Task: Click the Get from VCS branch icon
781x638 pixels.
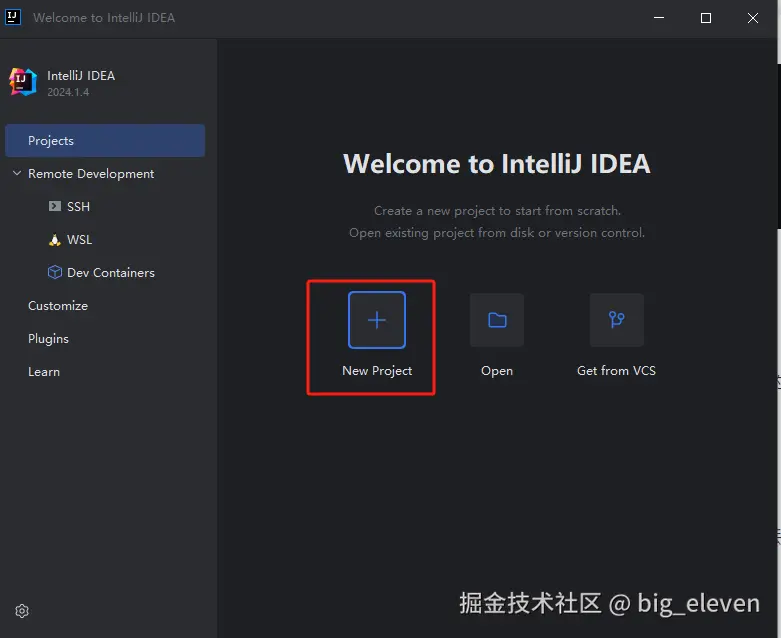Action: pyautogui.click(x=617, y=320)
